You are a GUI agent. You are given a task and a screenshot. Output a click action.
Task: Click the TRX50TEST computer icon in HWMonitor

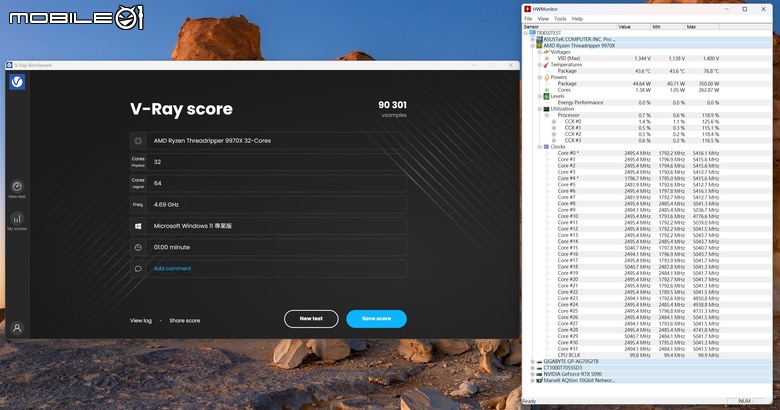point(532,33)
